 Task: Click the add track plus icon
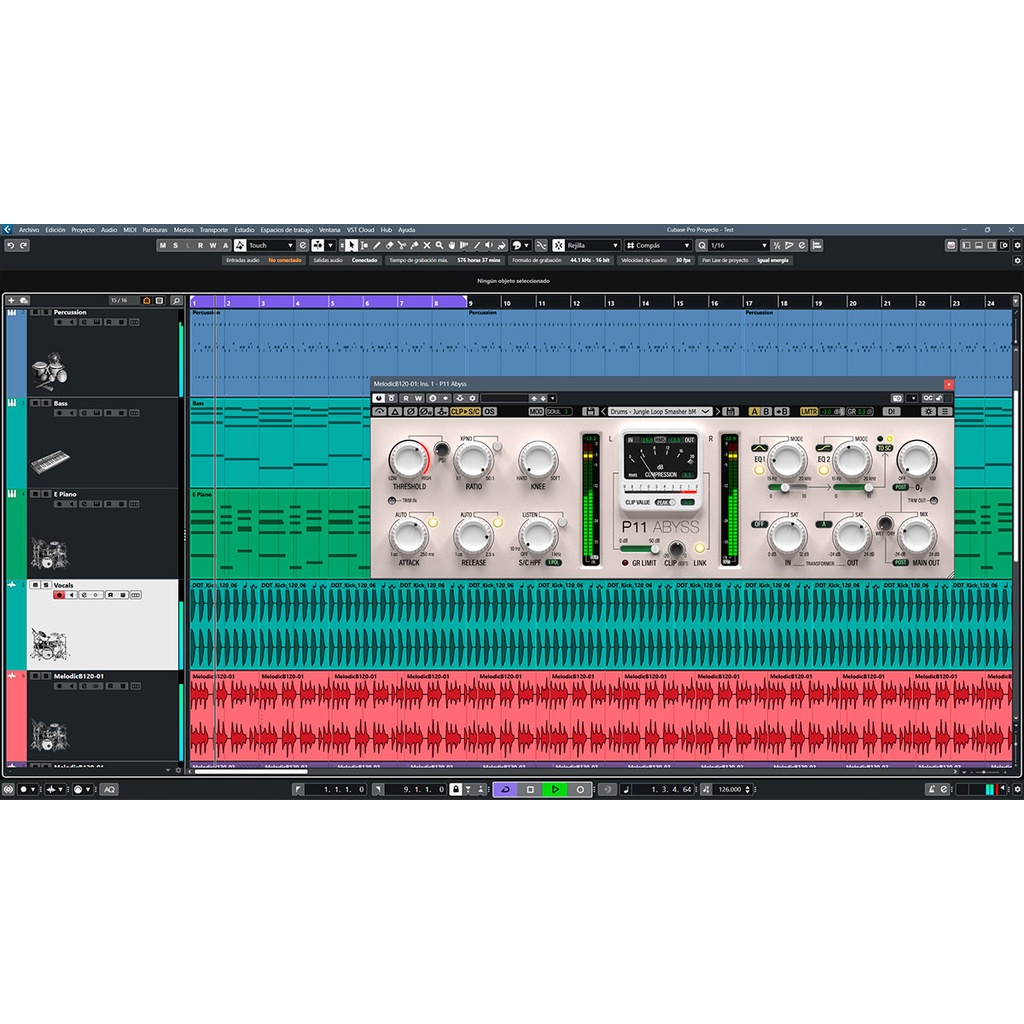pyautogui.click(x=12, y=300)
